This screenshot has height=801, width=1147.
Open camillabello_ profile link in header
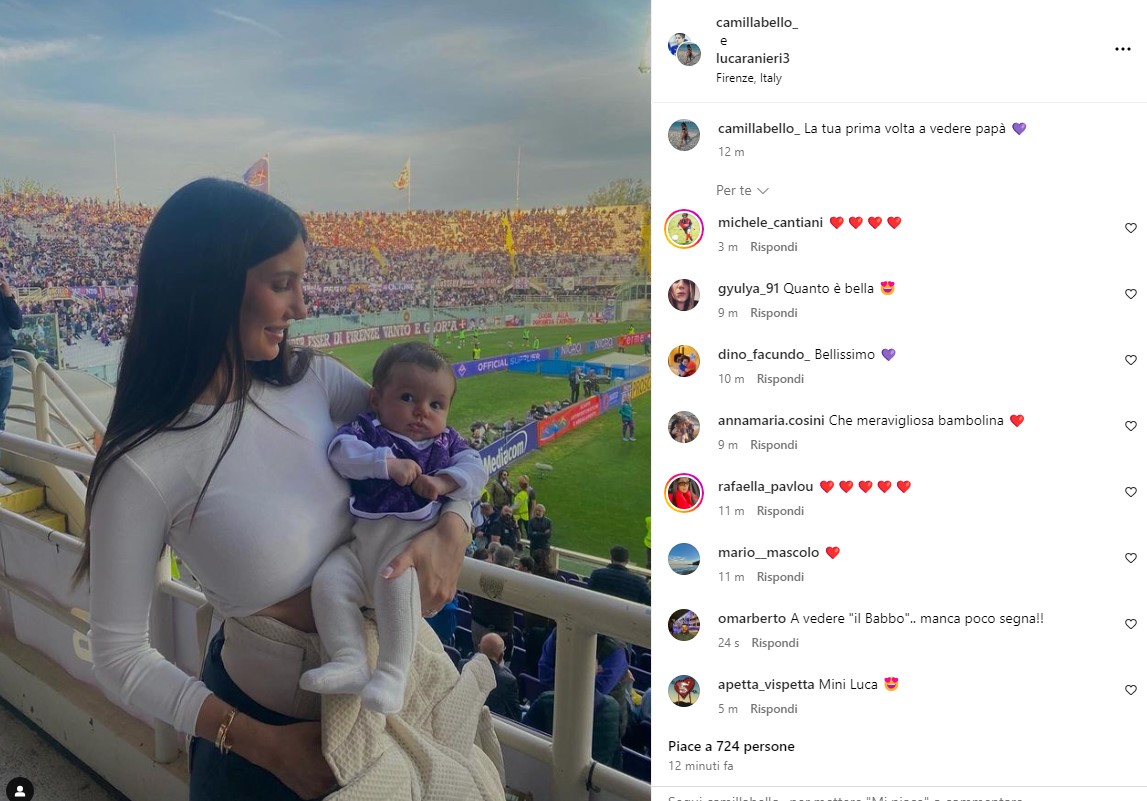coord(756,23)
